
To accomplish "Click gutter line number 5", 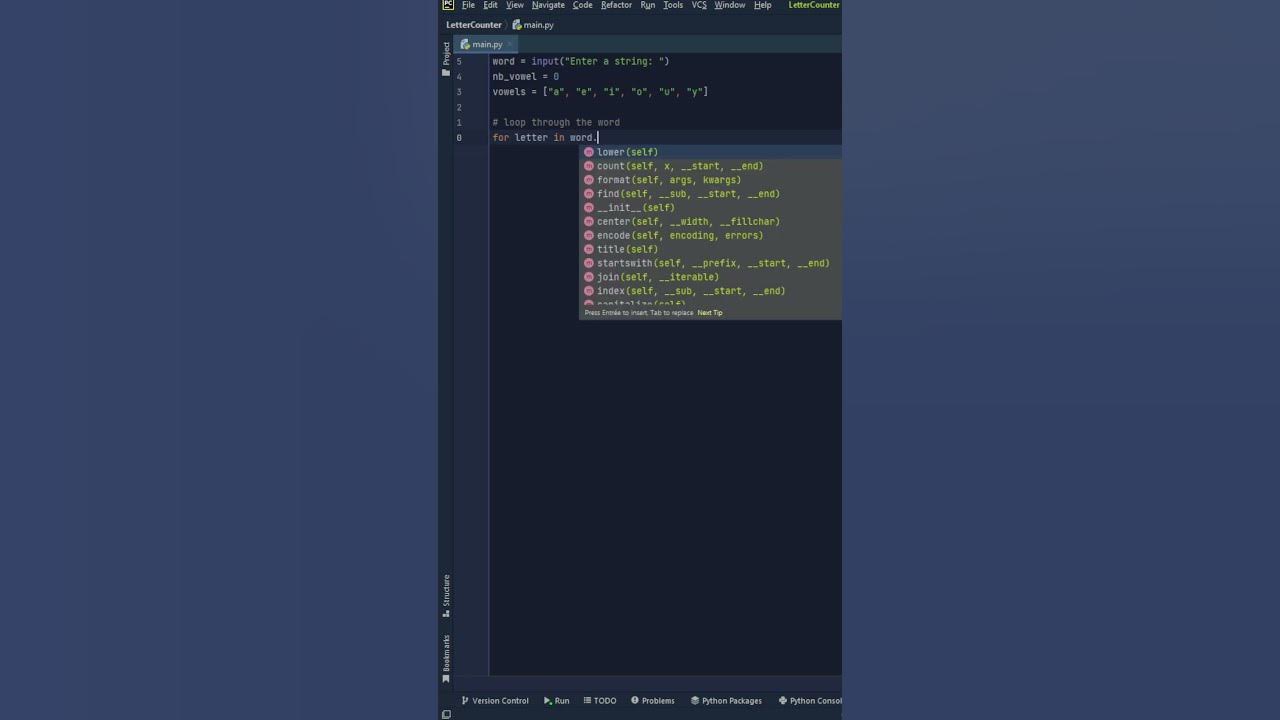I will click(459, 61).
